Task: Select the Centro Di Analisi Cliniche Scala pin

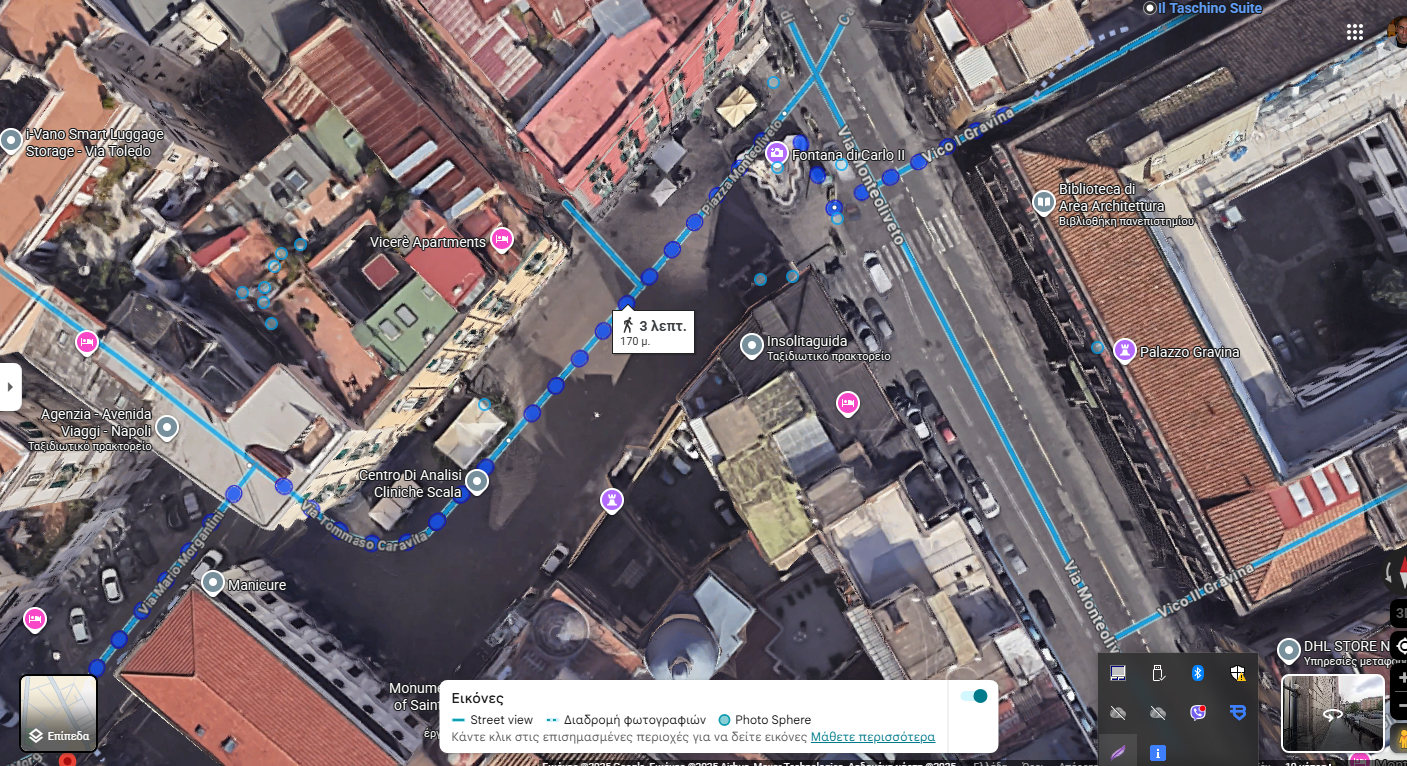Action: point(478,482)
